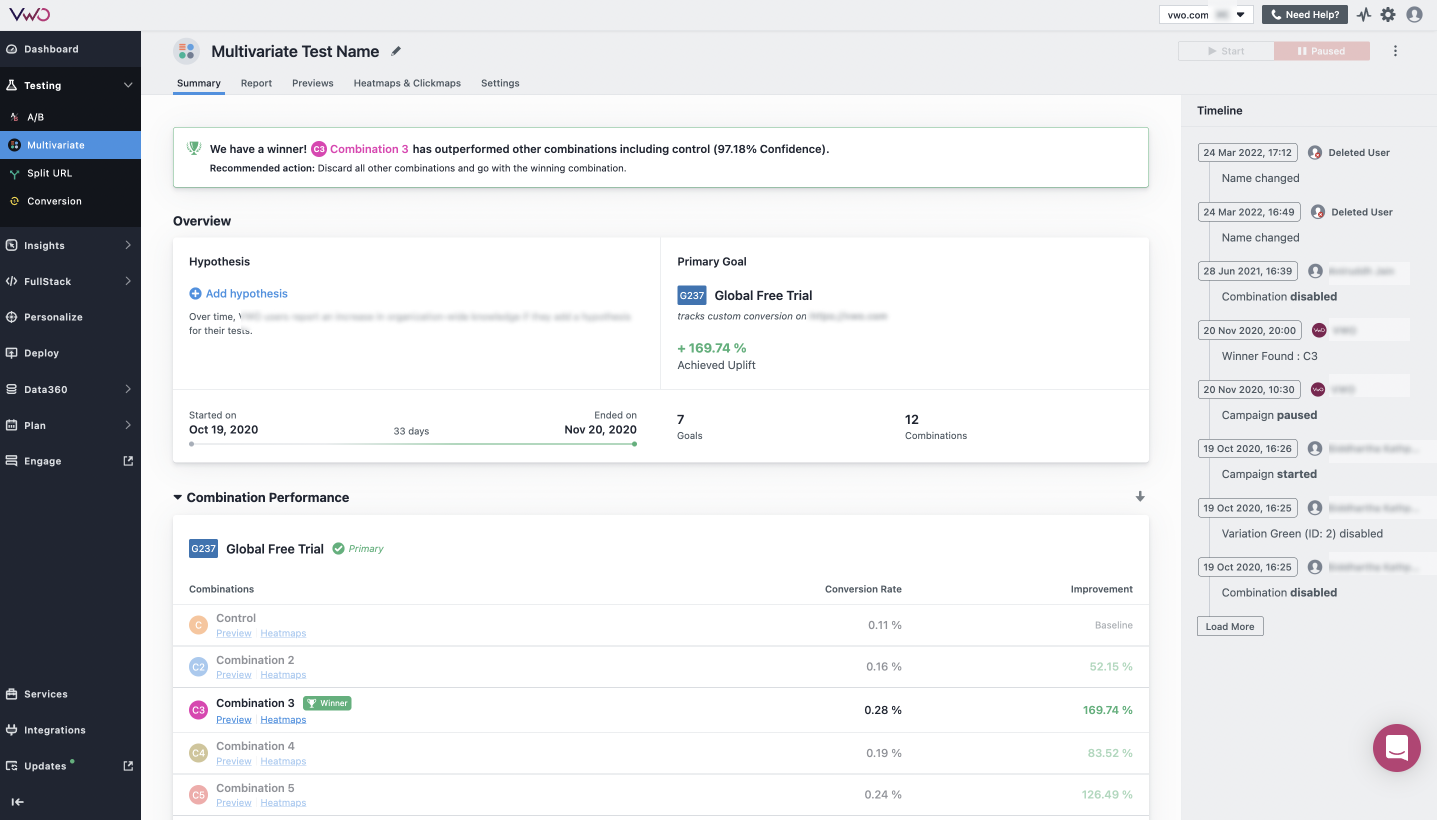Open Preview link for Combination 2
Viewport: 1437px width, 820px height.
(x=234, y=675)
